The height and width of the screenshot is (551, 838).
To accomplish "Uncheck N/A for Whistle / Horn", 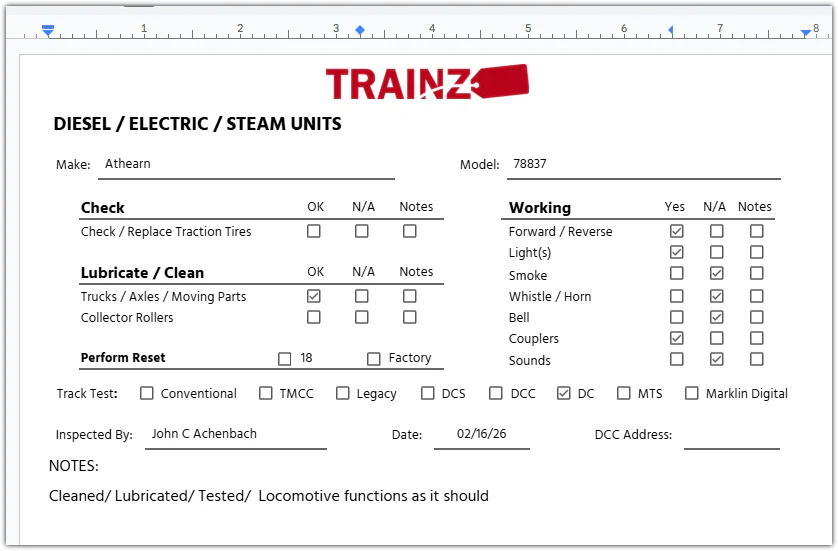I will pyautogui.click(x=717, y=296).
